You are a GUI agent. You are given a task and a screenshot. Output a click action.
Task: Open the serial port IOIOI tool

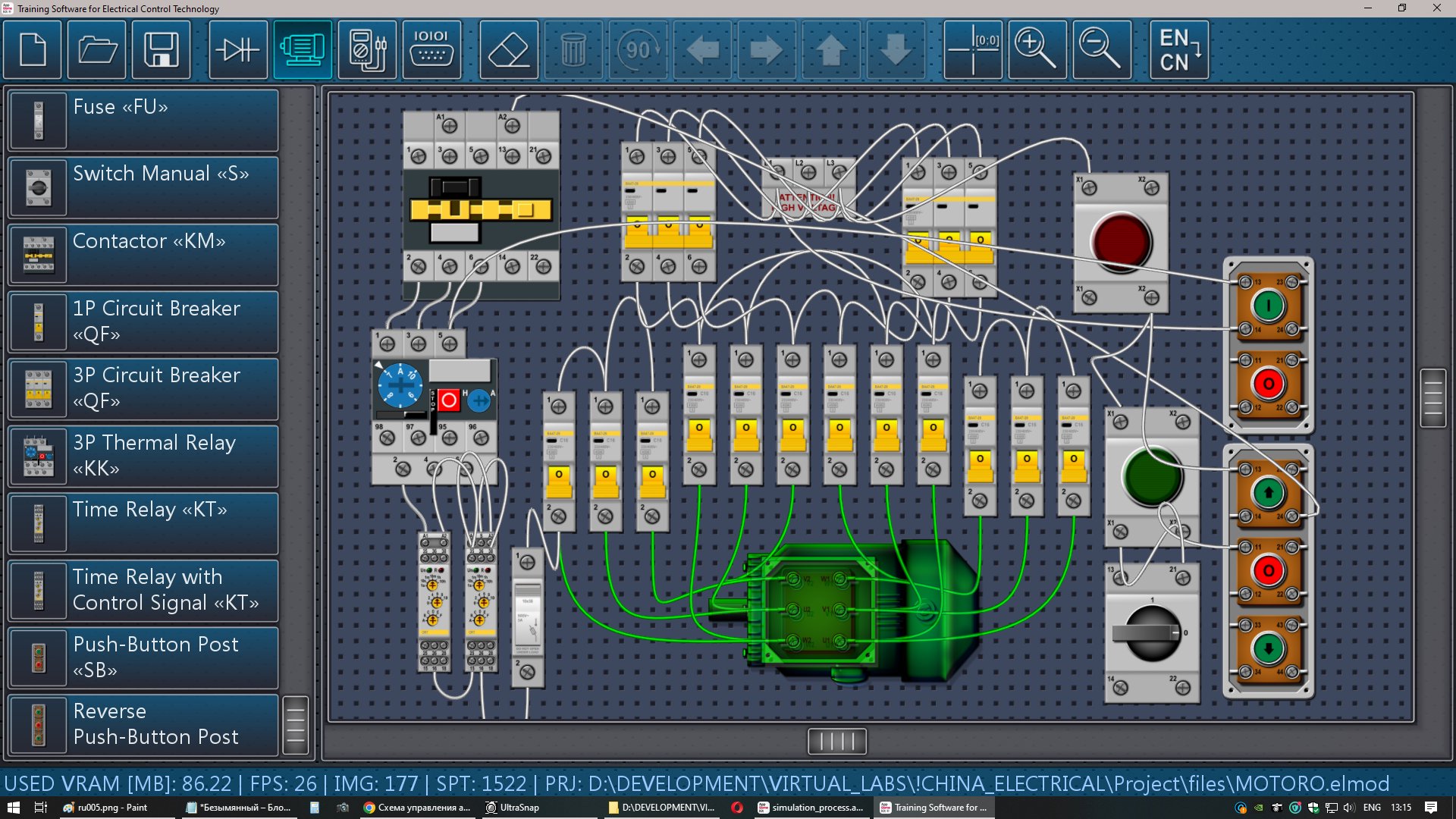431,51
